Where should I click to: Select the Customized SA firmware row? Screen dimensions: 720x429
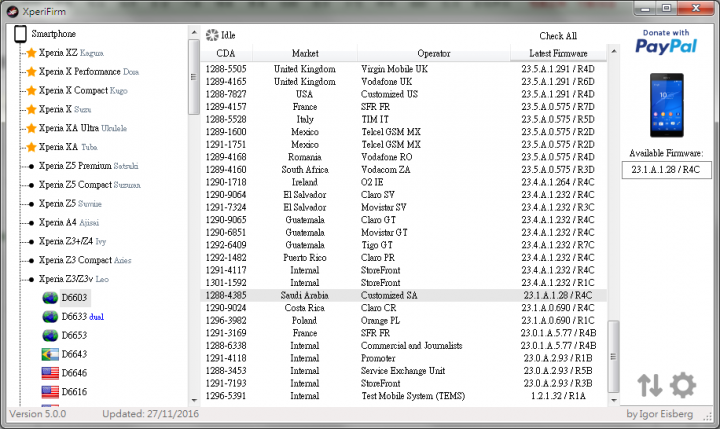click(x=403, y=295)
